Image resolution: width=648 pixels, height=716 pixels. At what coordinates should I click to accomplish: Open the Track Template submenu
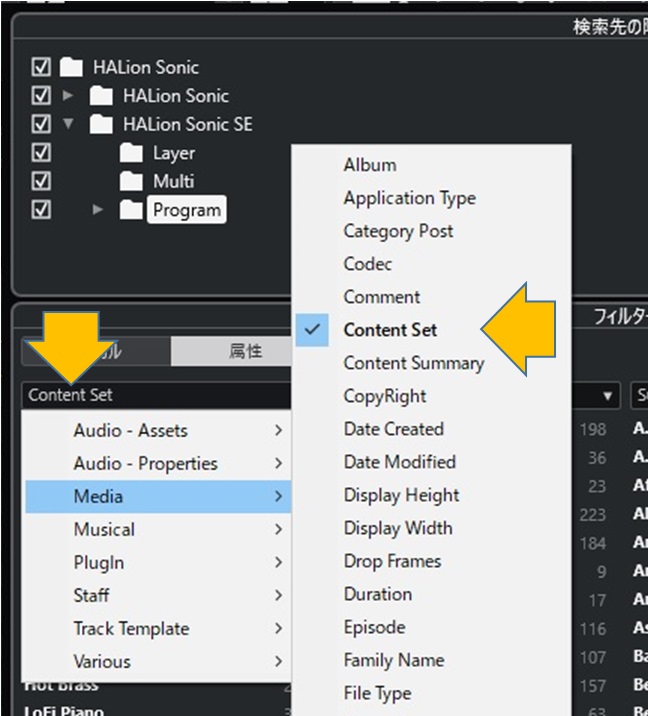(x=158, y=628)
